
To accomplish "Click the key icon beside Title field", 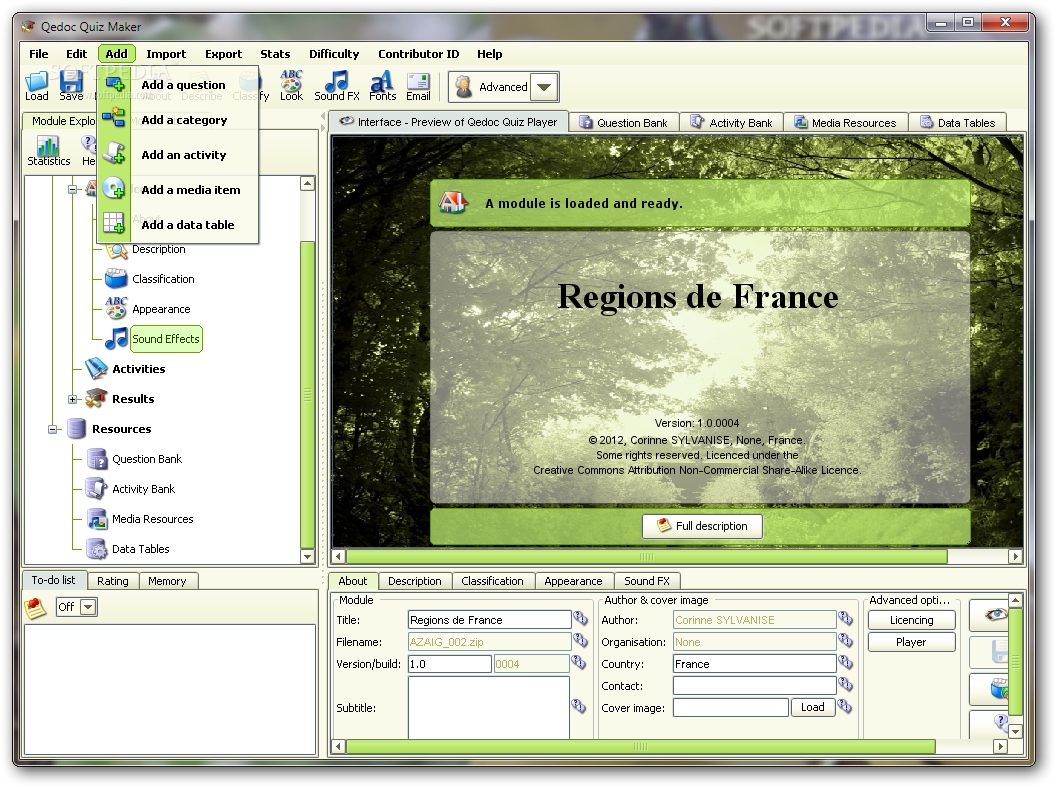I will tap(581, 618).
